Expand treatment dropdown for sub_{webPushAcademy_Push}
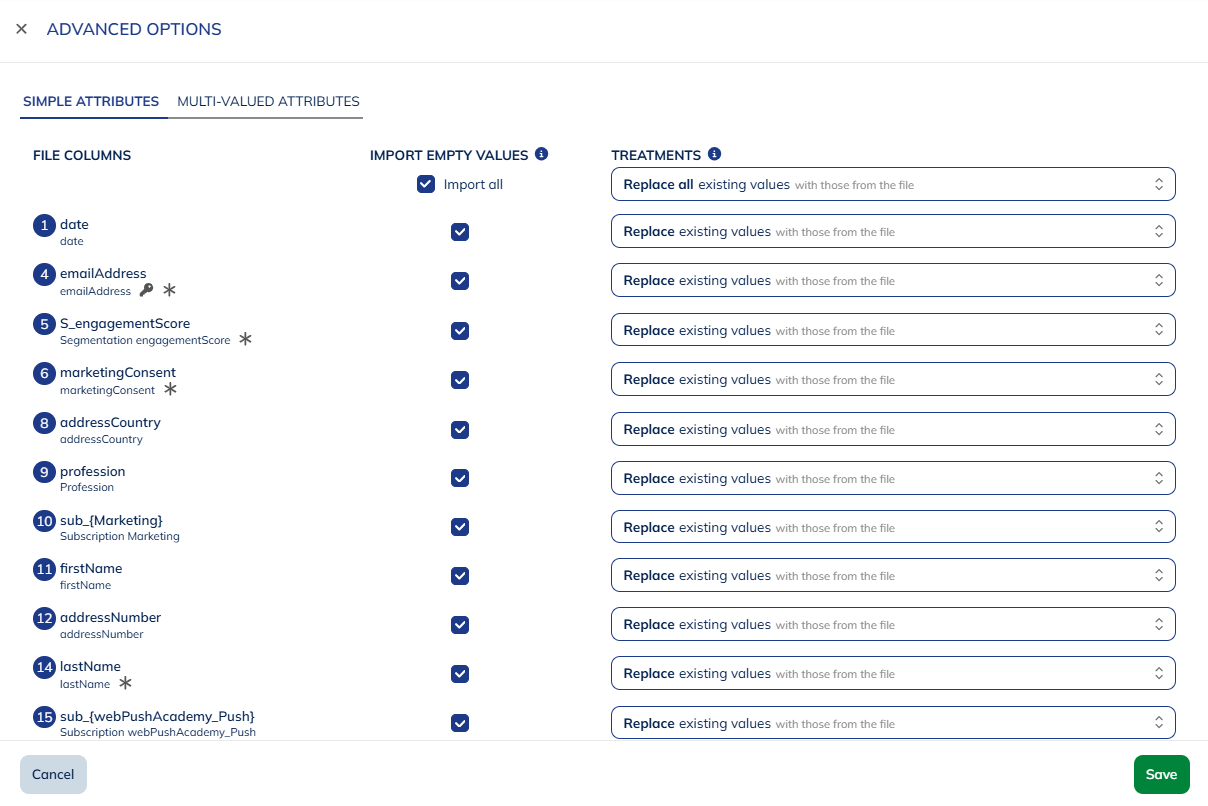 [x=892, y=723]
